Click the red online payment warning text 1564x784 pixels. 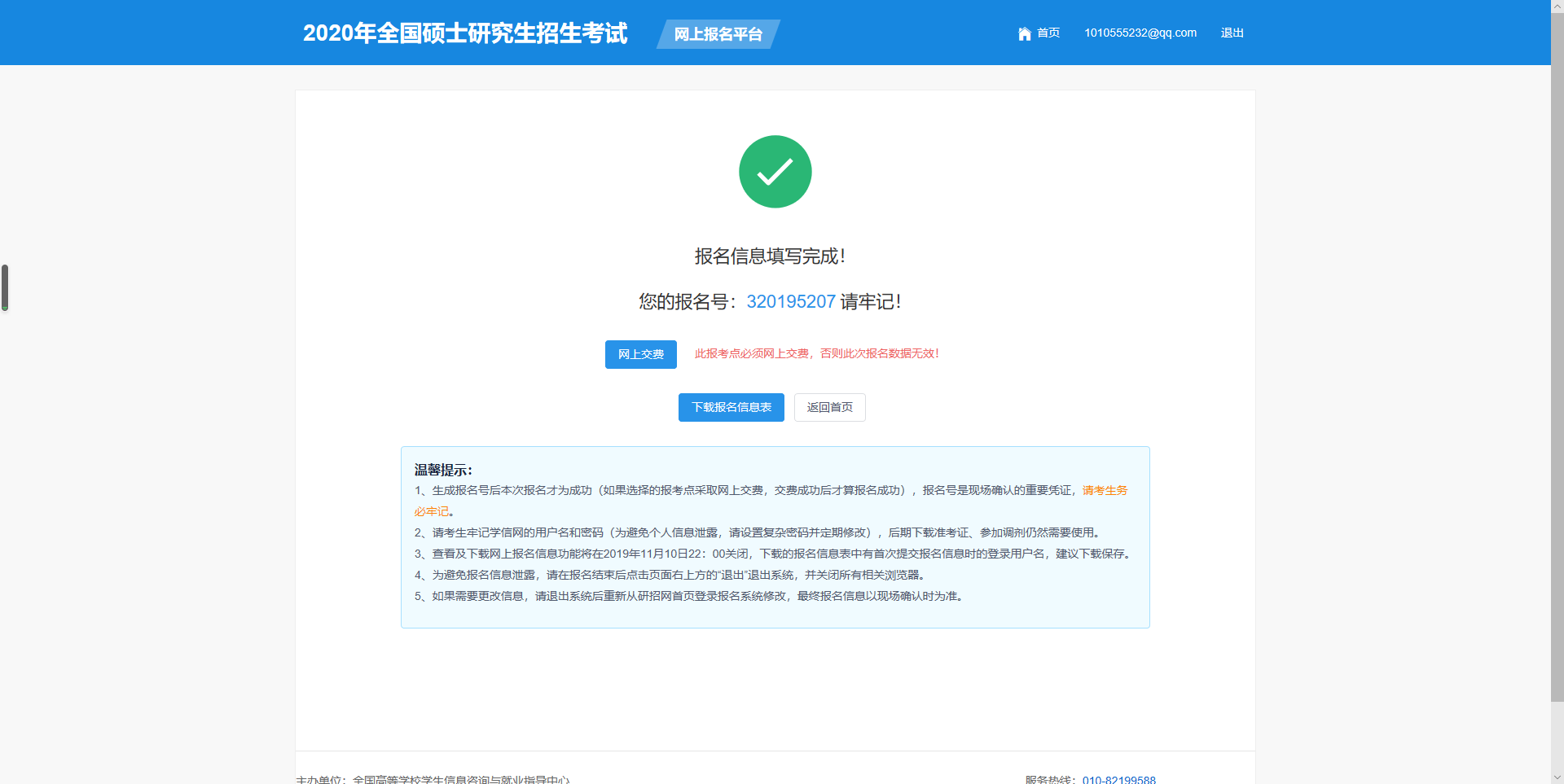coord(816,354)
